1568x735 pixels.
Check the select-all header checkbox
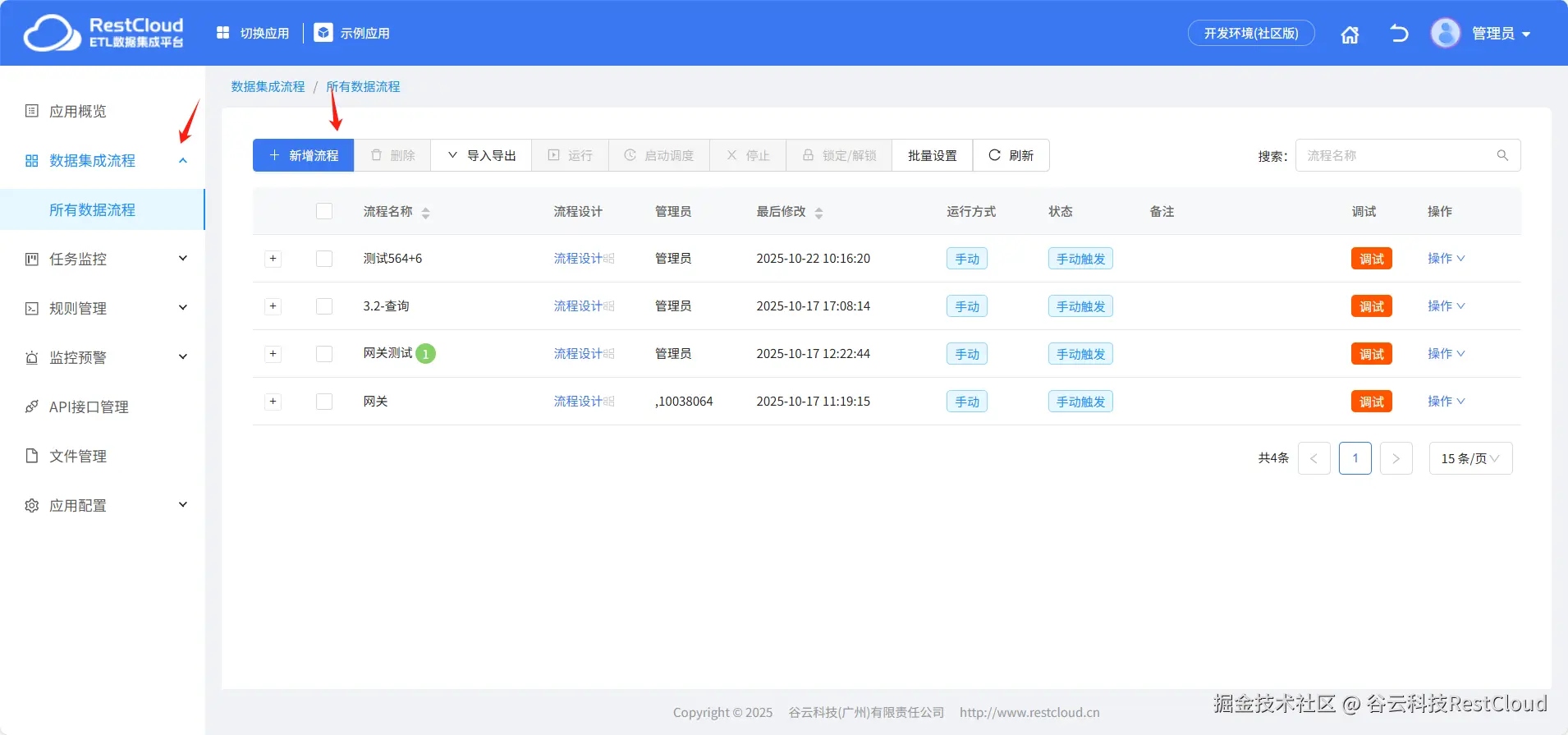point(324,211)
